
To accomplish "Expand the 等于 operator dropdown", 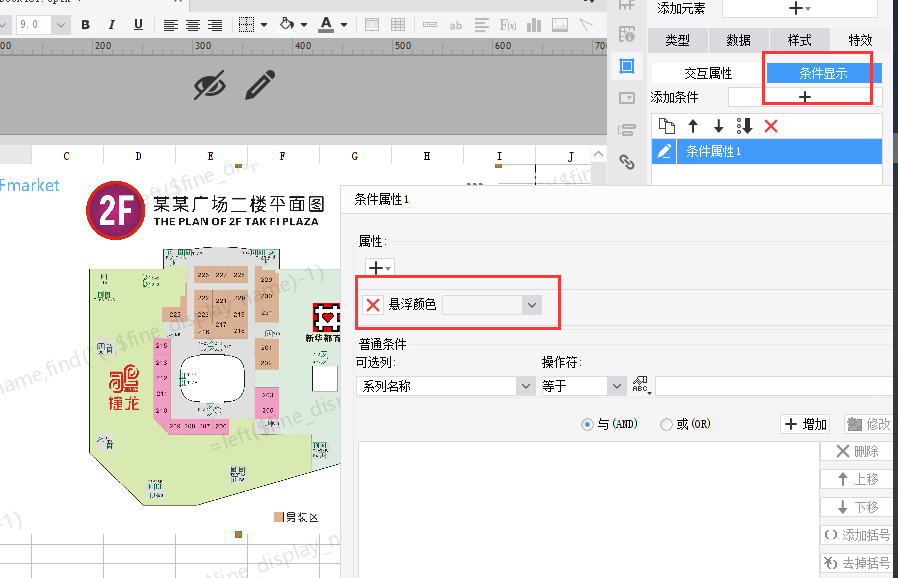I will click(x=616, y=386).
